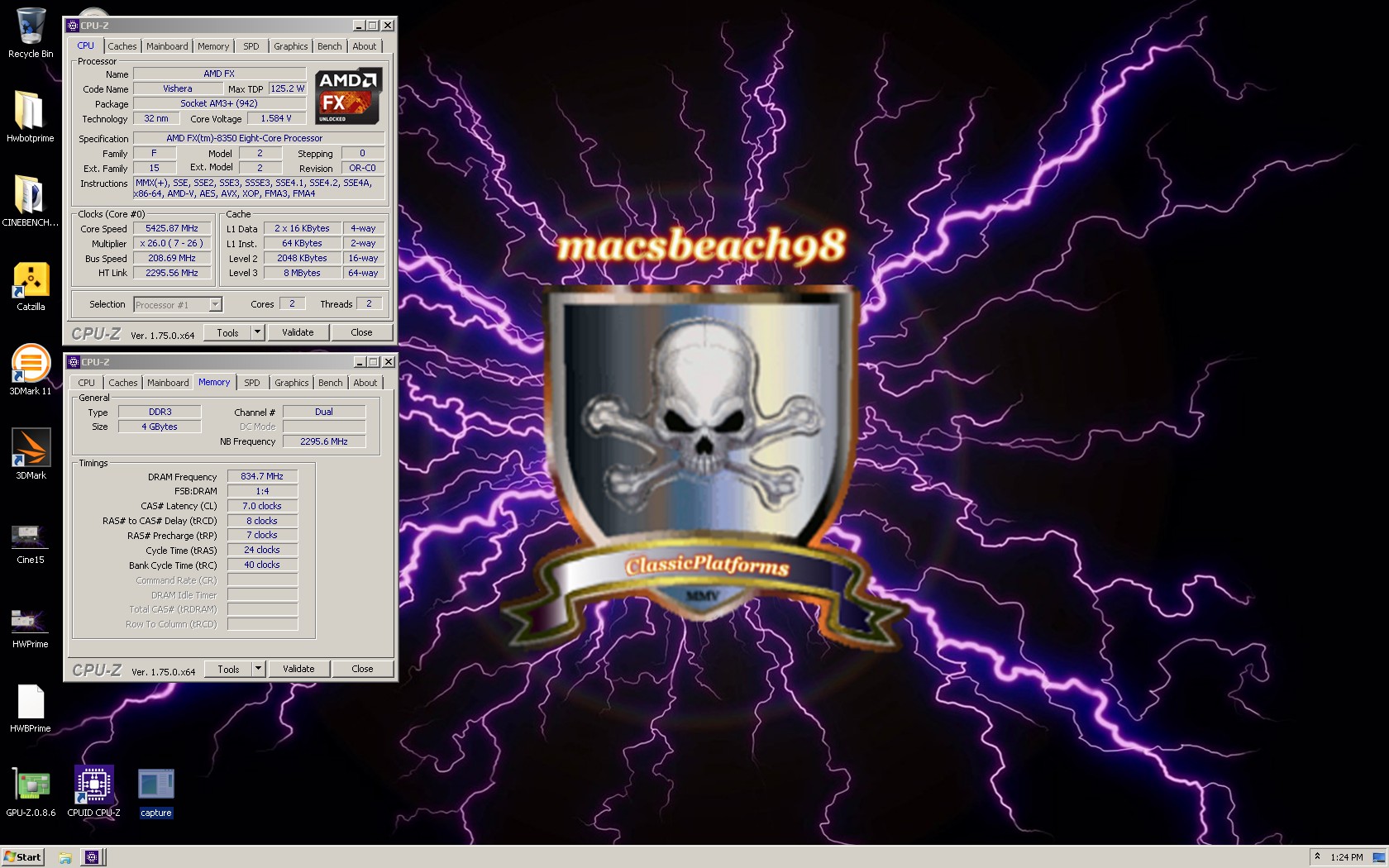The image size is (1389, 868).
Task: Click the CAS# Latency 7.0 clocks value
Action: click(x=262, y=506)
